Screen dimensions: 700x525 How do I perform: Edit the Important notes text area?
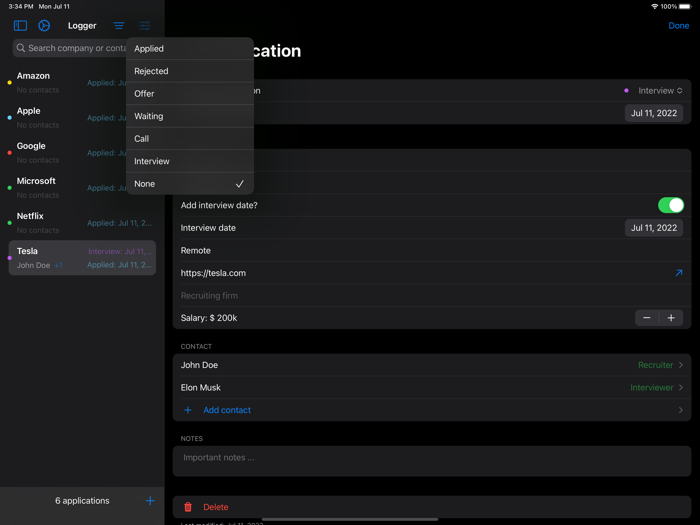[432, 461]
